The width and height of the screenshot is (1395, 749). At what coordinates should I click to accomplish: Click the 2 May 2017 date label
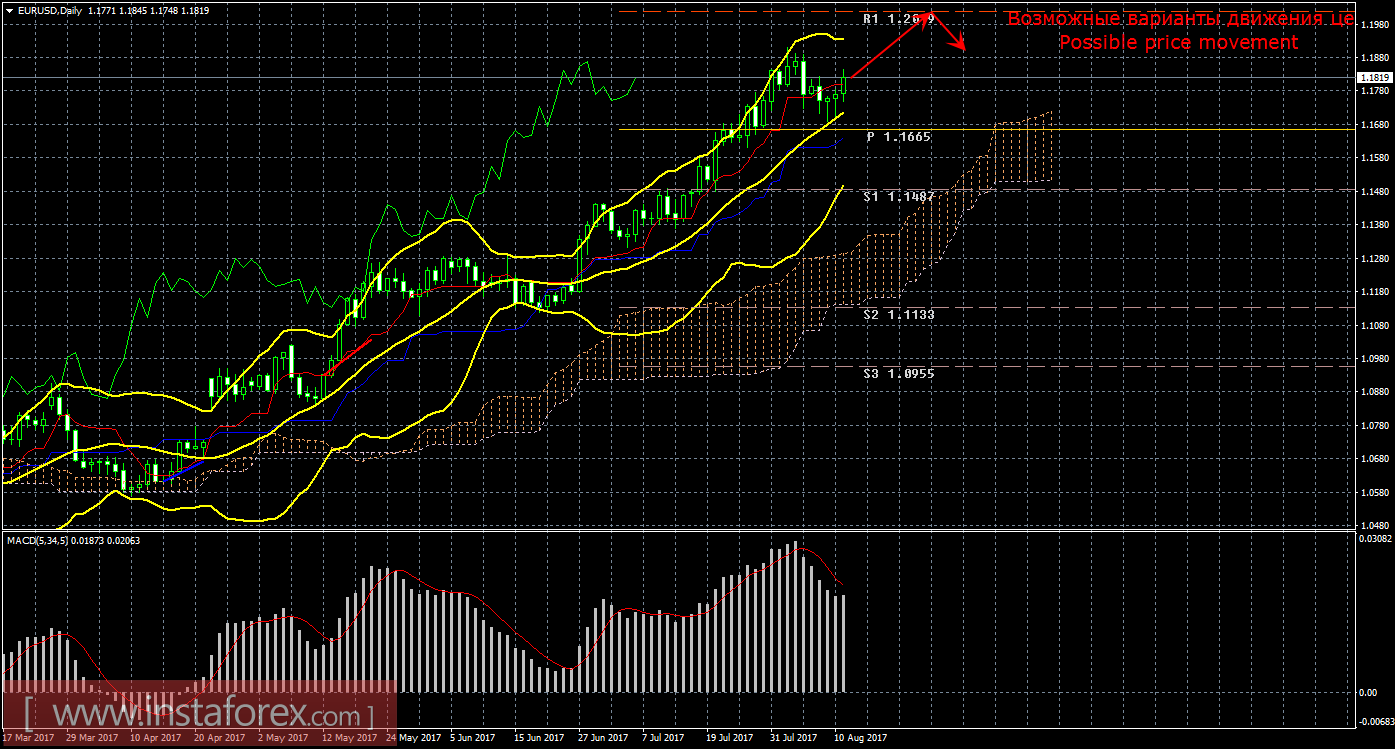point(283,738)
